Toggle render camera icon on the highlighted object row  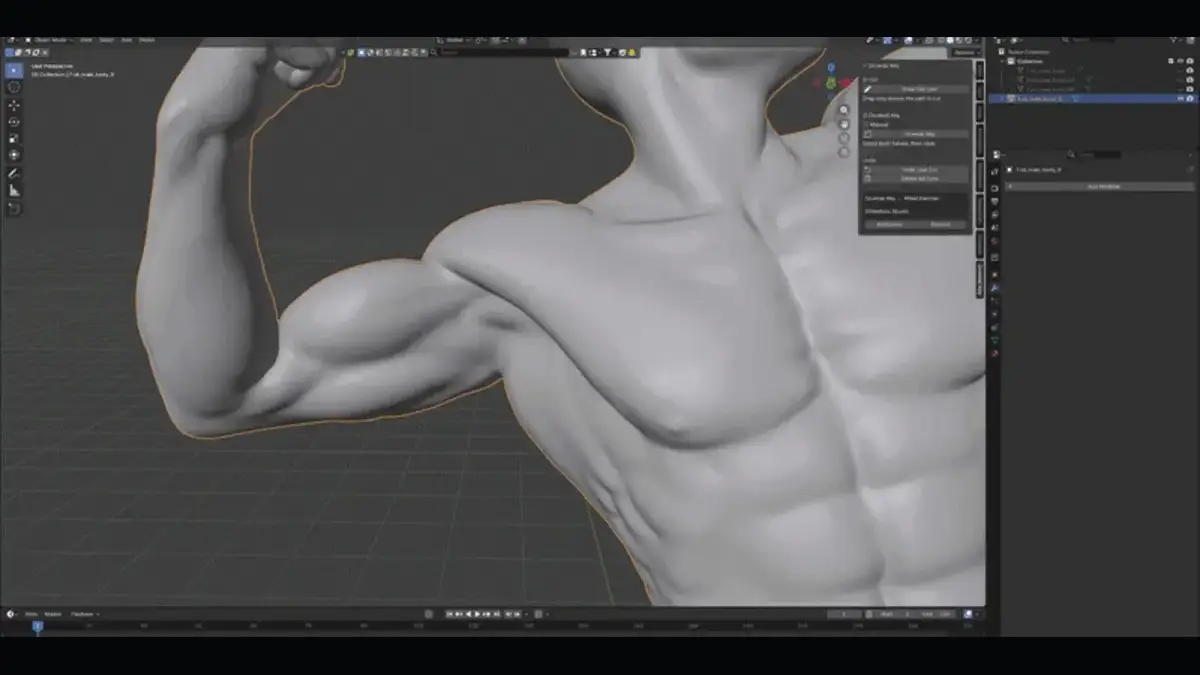1190,98
